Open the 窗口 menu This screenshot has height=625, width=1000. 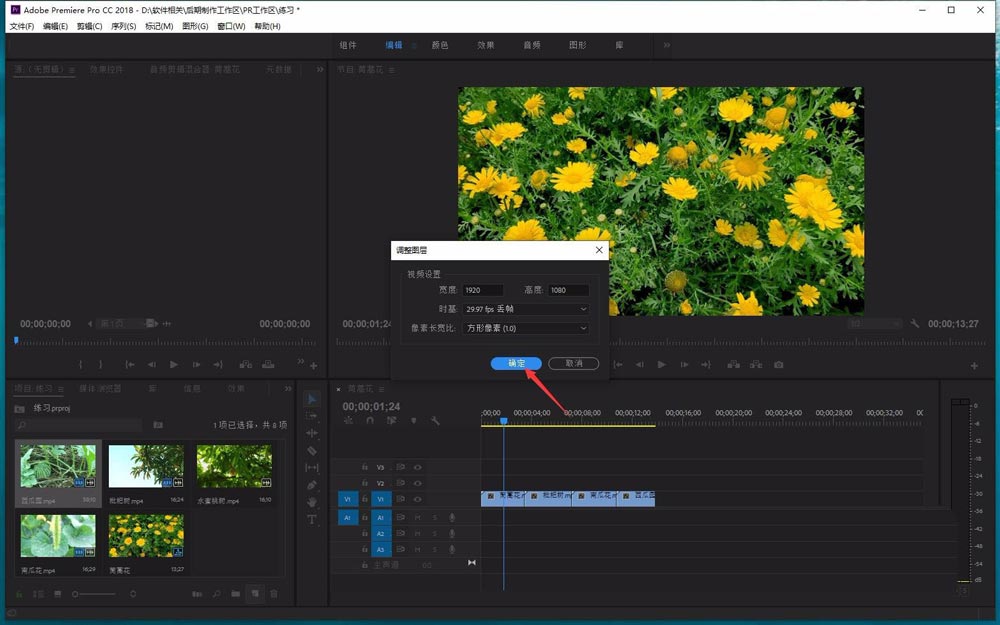(230, 26)
